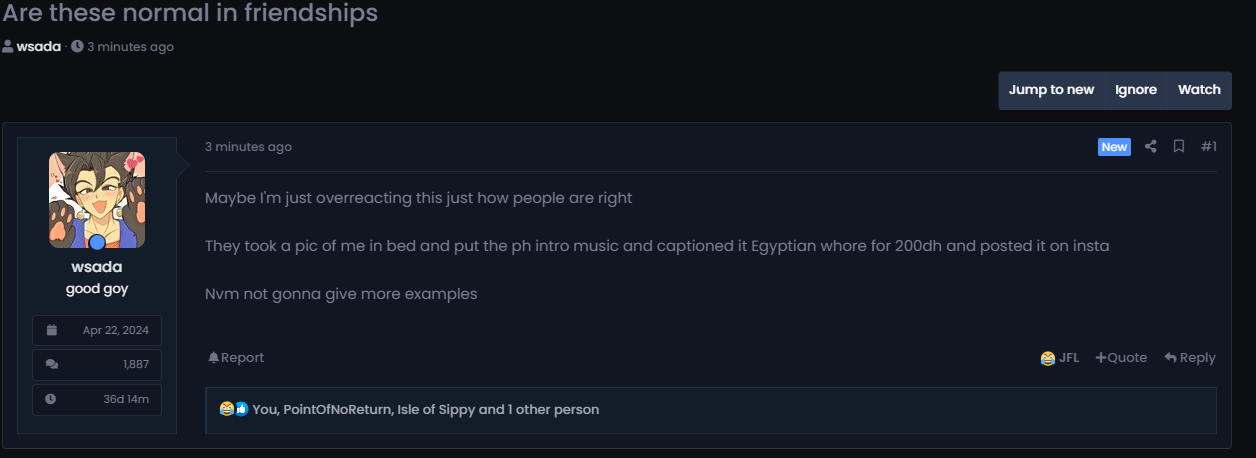Click wsada's avatar image

point(97,200)
